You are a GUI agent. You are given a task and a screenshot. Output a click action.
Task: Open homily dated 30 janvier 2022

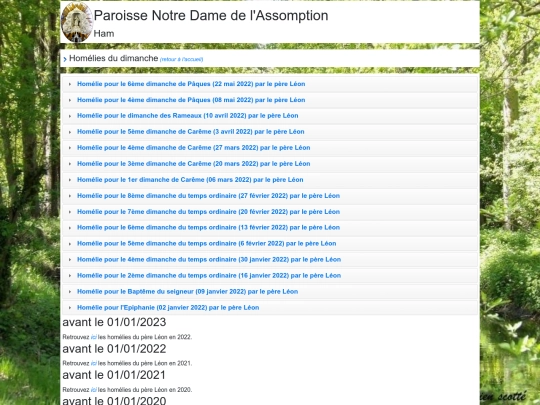209,259
